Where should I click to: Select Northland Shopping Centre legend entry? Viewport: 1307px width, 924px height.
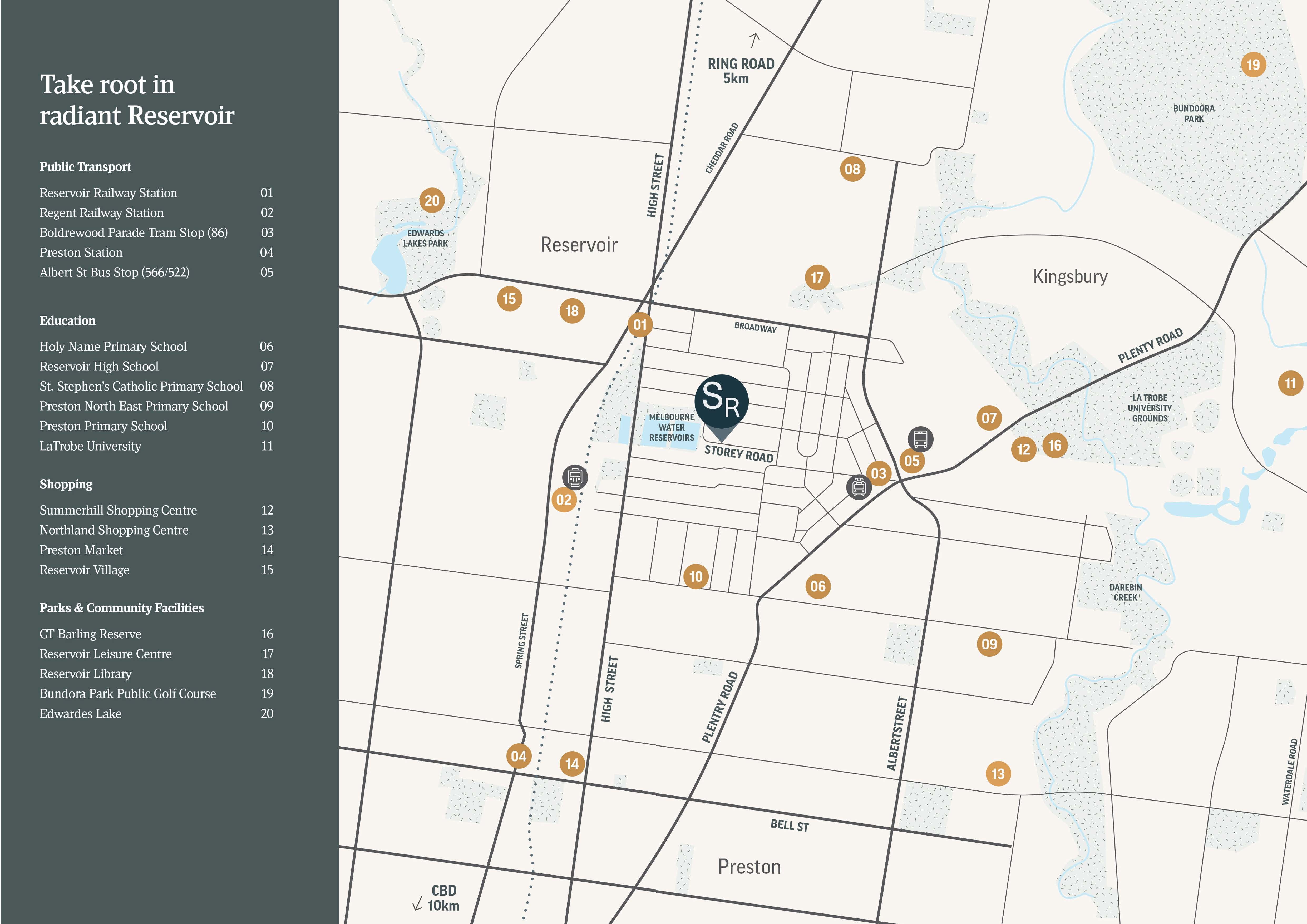click(x=114, y=530)
